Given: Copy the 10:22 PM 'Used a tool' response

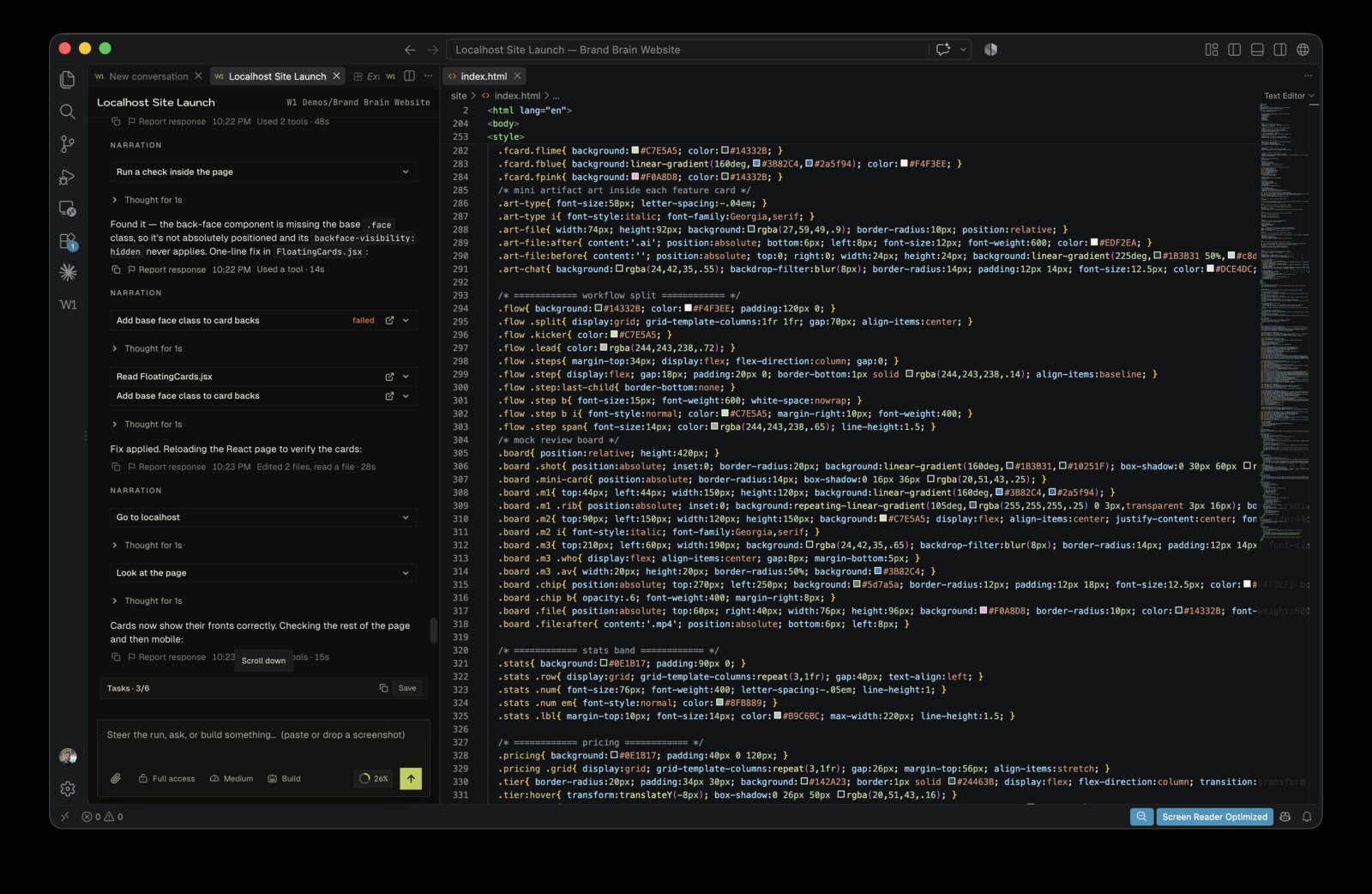Looking at the screenshot, I should pyautogui.click(x=116, y=269).
